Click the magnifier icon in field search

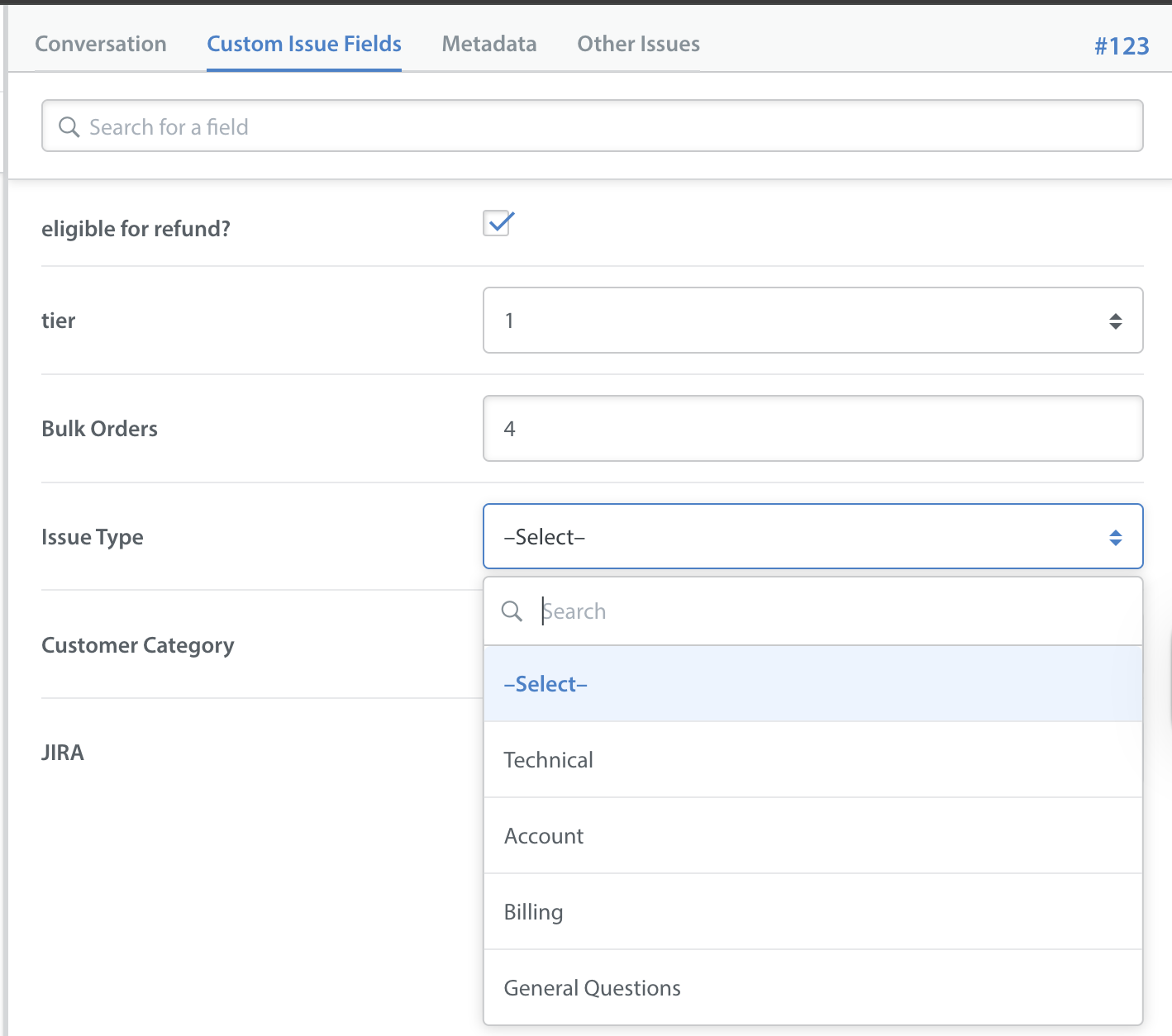(69, 126)
